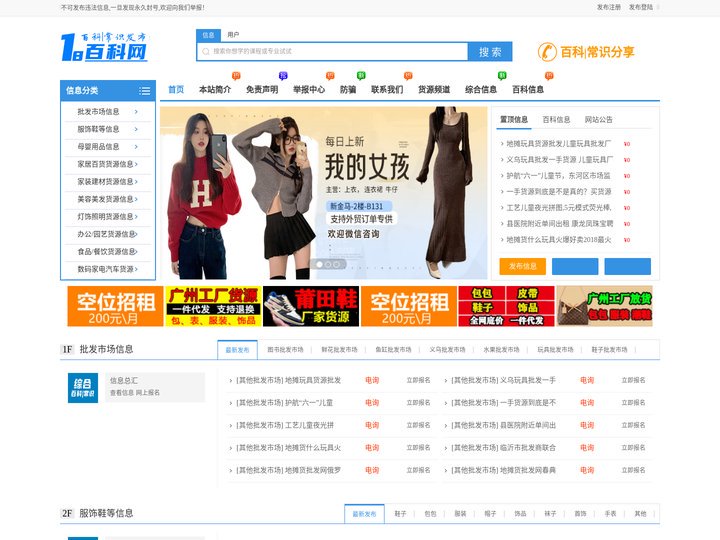This screenshot has height=540, width=720.
Task: Open the 家居百货货源信息 category
Action: coord(107,164)
